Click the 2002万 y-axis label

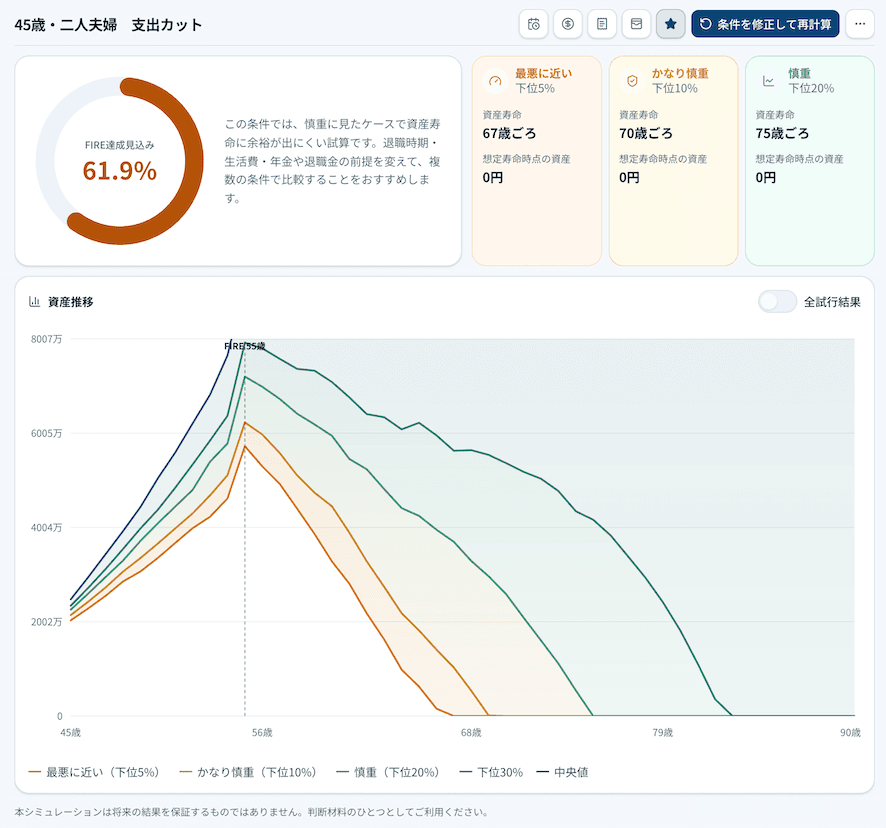pos(46,622)
